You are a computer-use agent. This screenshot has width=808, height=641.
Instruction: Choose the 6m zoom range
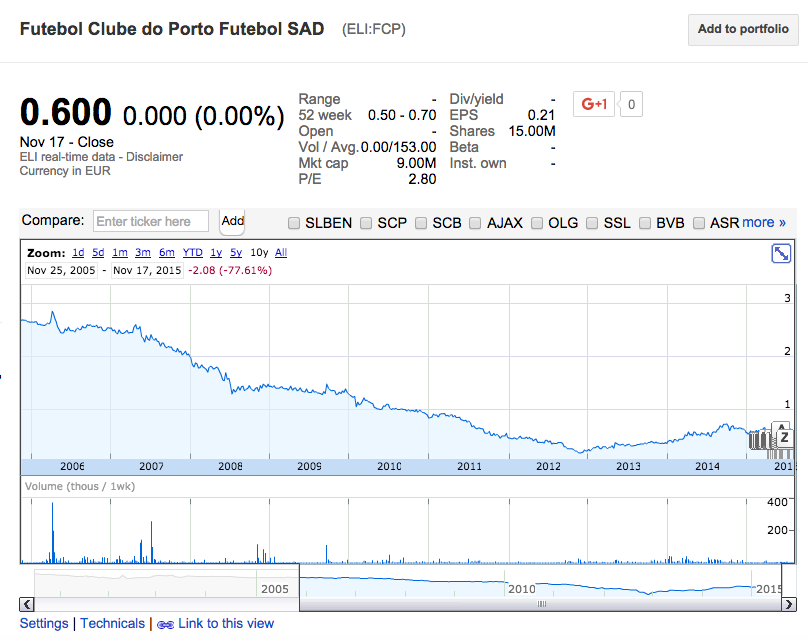click(x=166, y=252)
